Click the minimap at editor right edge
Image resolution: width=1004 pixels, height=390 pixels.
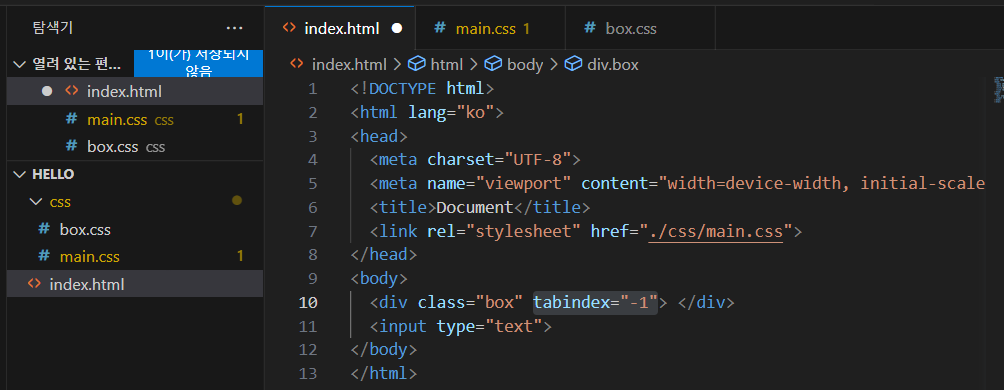[x=998, y=90]
